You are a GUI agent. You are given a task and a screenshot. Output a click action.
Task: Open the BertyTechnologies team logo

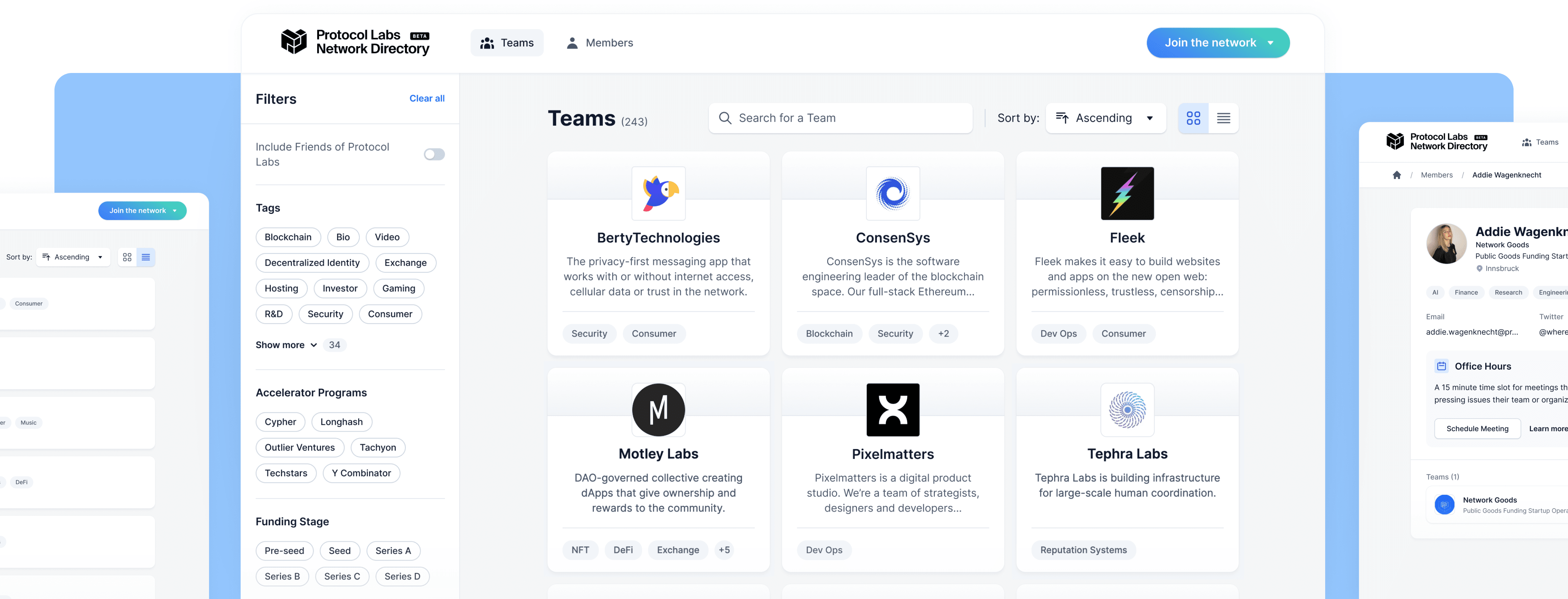[x=658, y=193]
